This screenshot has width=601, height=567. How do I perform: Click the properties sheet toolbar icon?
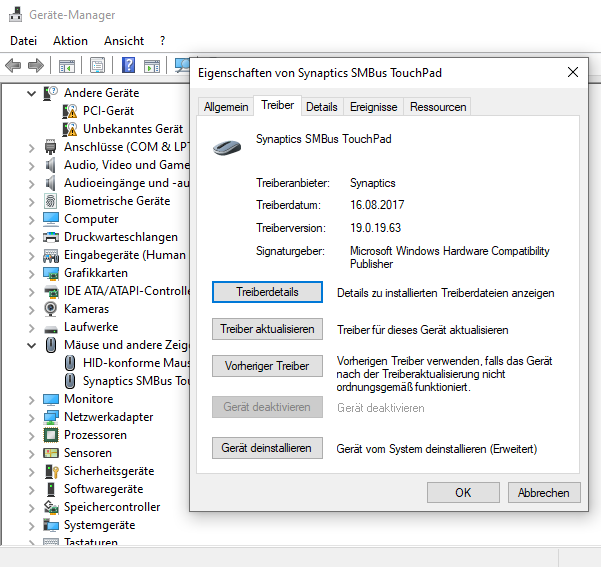97,66
